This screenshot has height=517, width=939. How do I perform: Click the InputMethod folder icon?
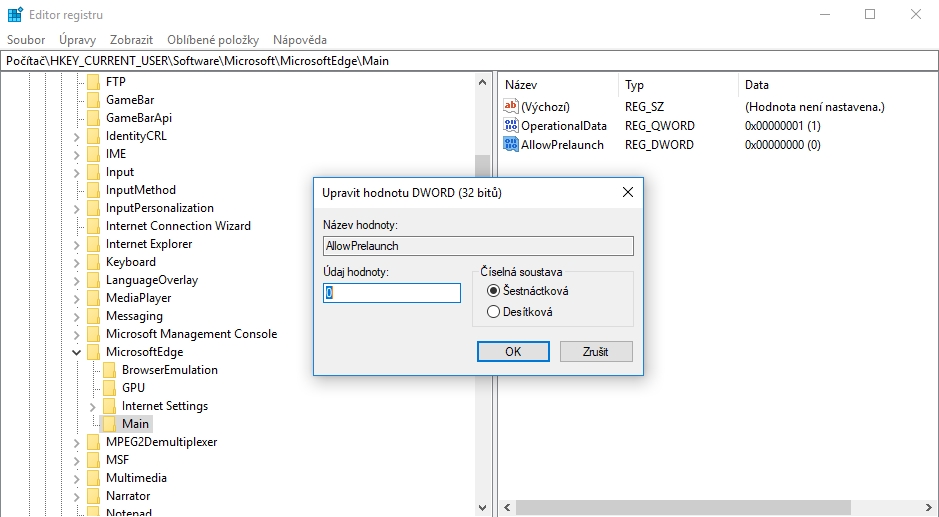[x=93, y=190]
